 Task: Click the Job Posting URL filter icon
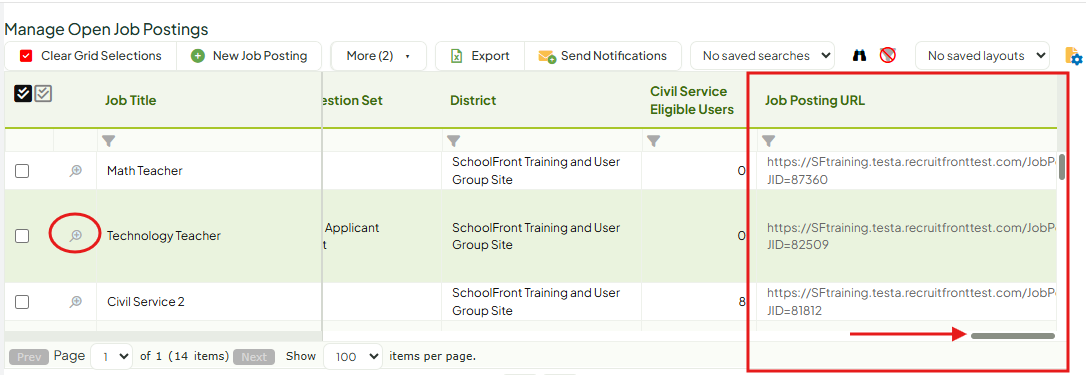(768, 141)
